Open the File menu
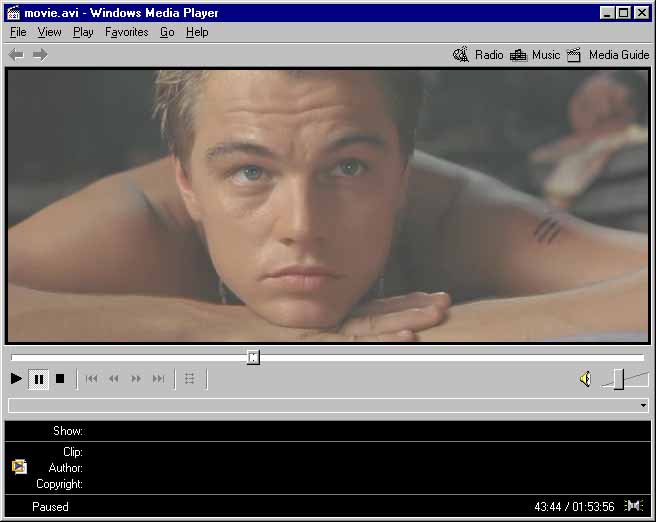 coord(18,32)
